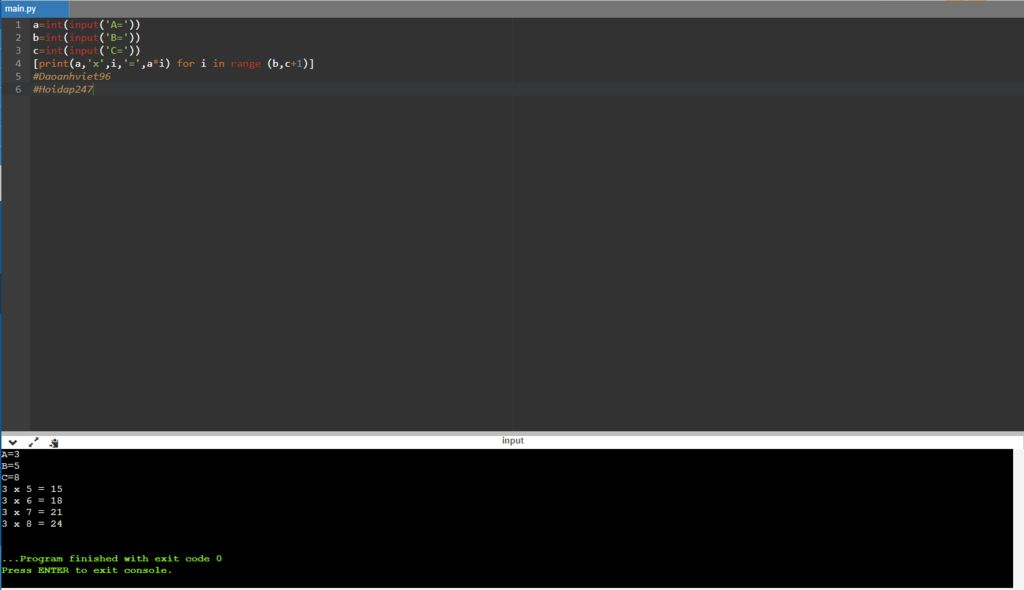
Task: Click console output '3 x 5 = 15'
Action: tap(32, 489)
